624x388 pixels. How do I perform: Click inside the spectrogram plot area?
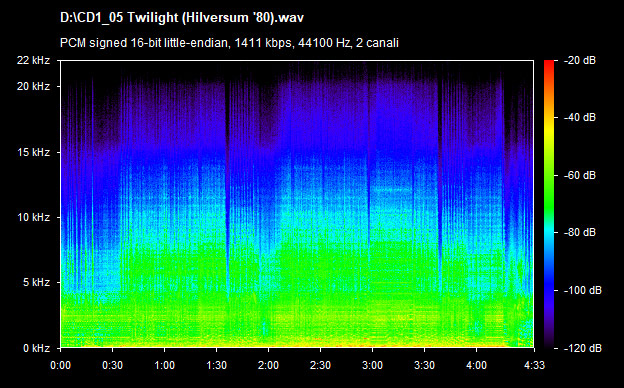pyautogui.click(x=297, y=204)
